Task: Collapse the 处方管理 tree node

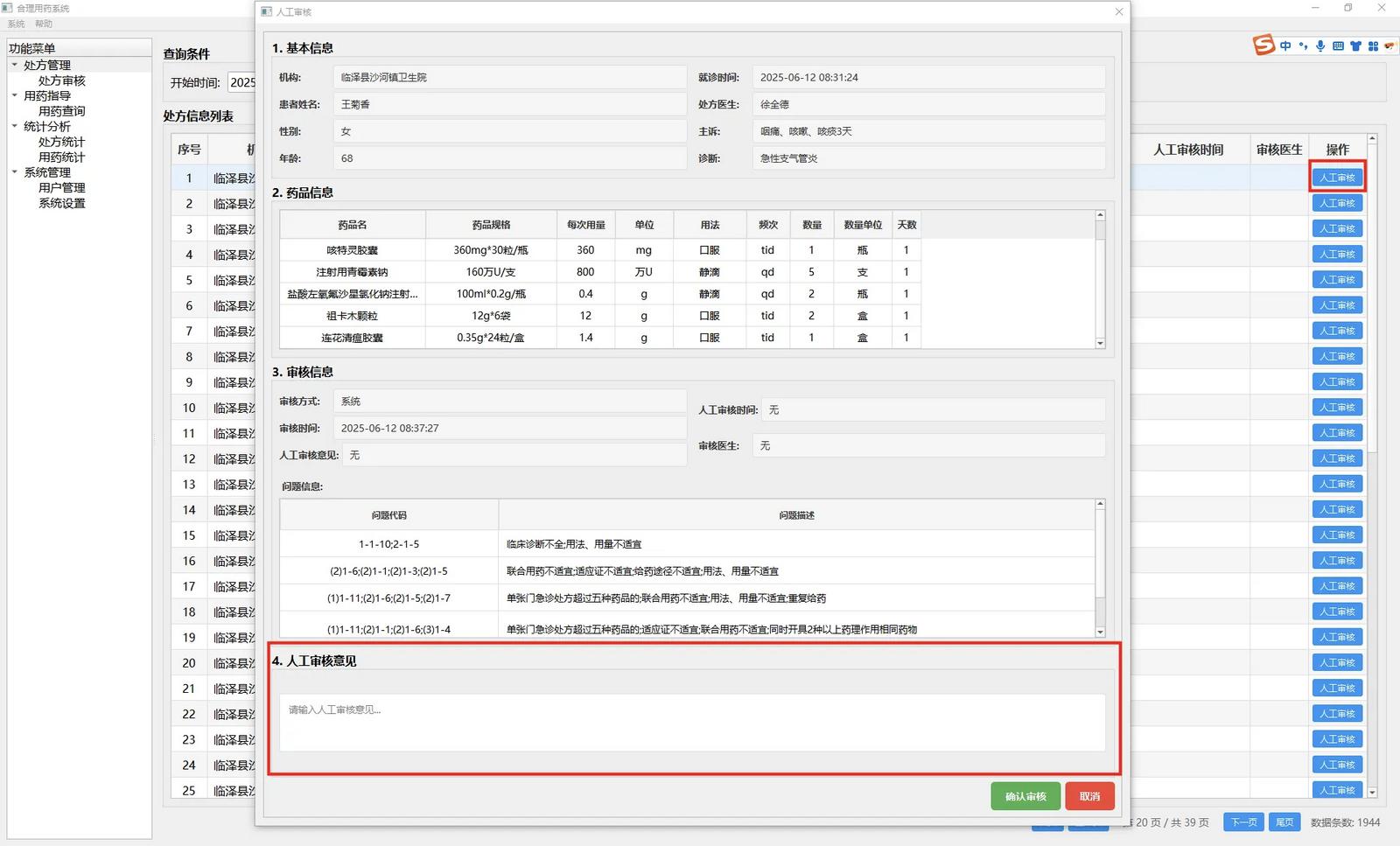Action: (x=15, y=65)
